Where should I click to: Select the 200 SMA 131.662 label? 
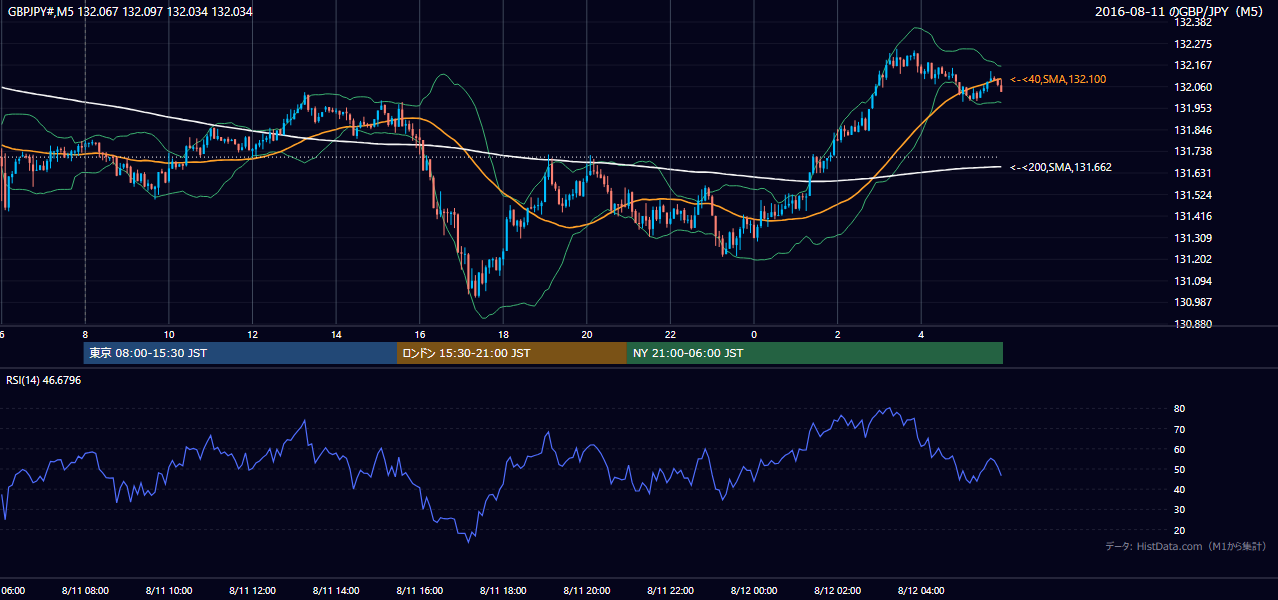[x=1061, y=167]
